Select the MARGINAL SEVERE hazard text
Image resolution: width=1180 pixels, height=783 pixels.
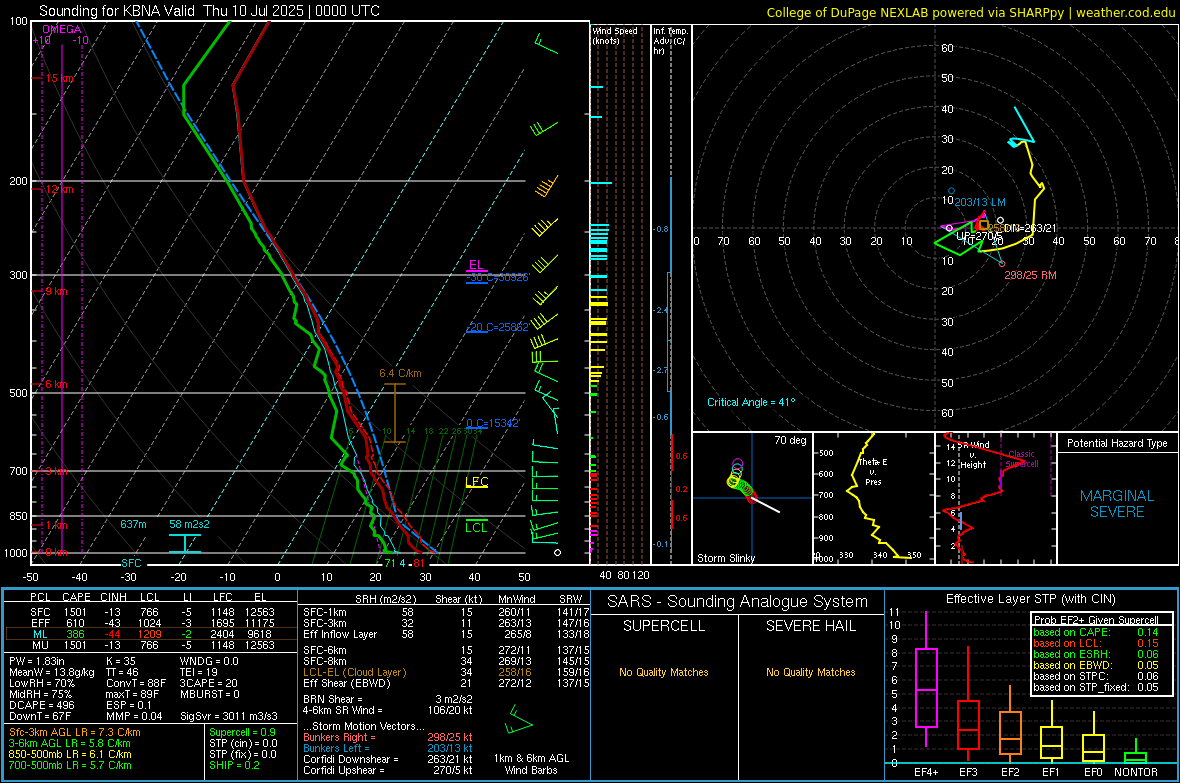click(x=1117, y=504)
